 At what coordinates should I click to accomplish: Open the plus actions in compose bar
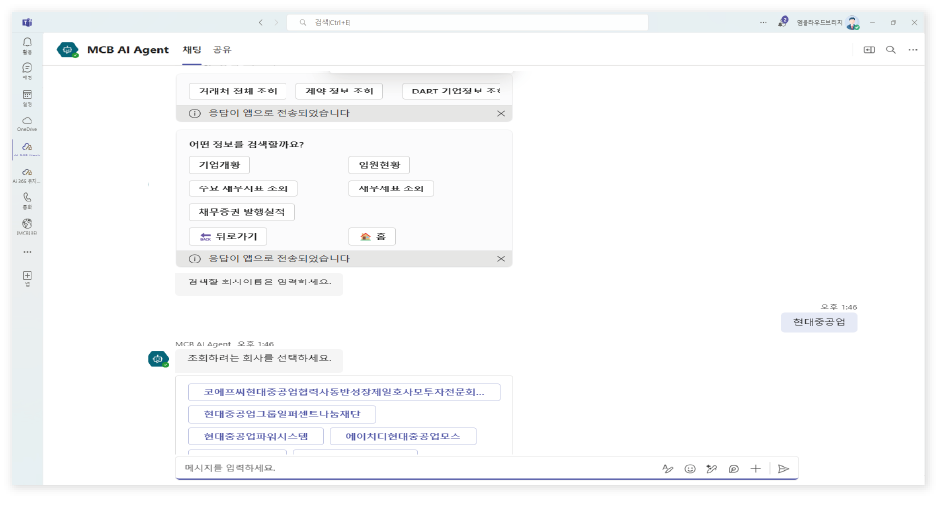pyautogui.click(x=755, y=468)
